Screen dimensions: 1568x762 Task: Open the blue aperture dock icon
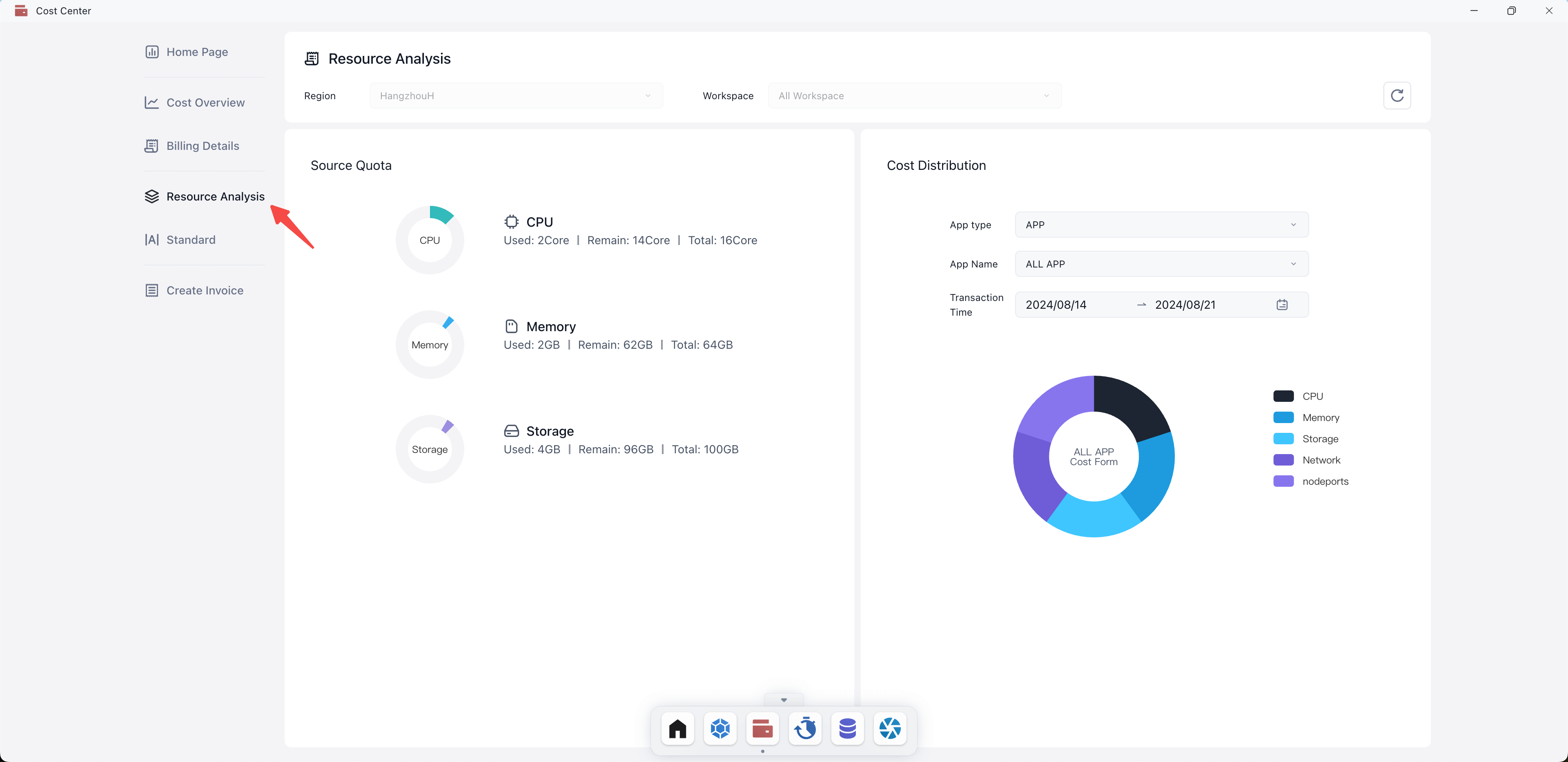890,729
